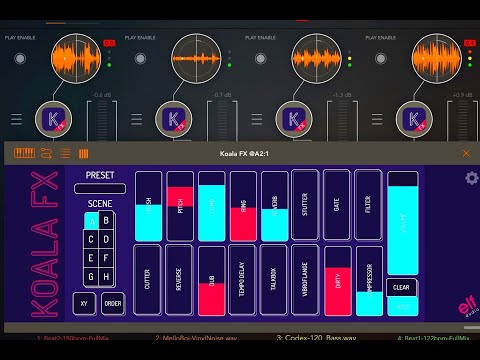Viewport: 480px width, 360px height.
Task: Click the COMB effect pad
Action: (212, 206)
